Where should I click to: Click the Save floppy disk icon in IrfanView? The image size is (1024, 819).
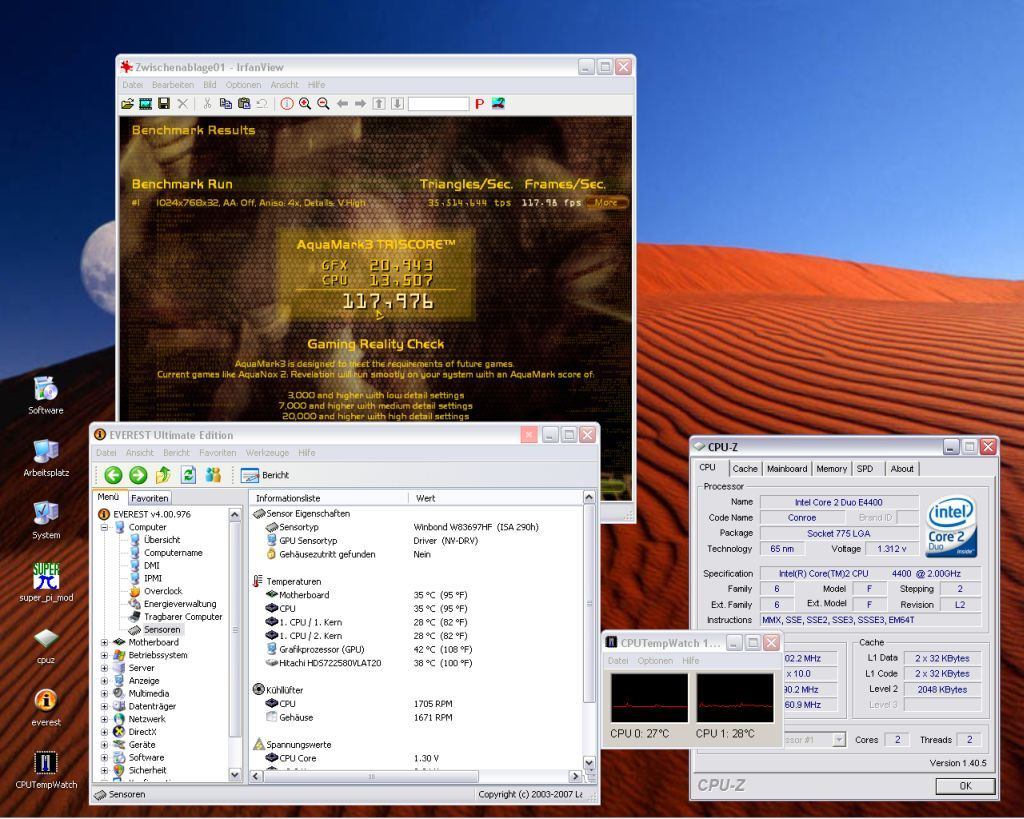pos(164,104)
